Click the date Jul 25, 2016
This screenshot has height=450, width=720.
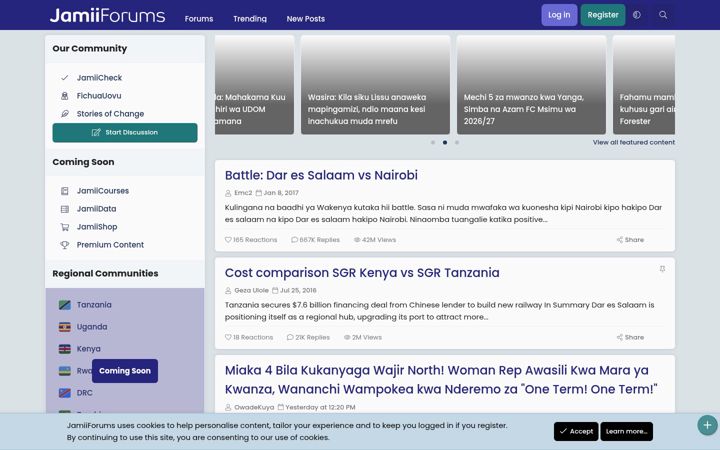298,290
